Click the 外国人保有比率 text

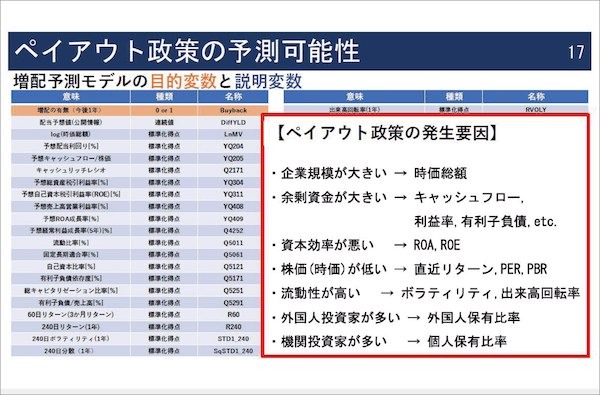474,318
